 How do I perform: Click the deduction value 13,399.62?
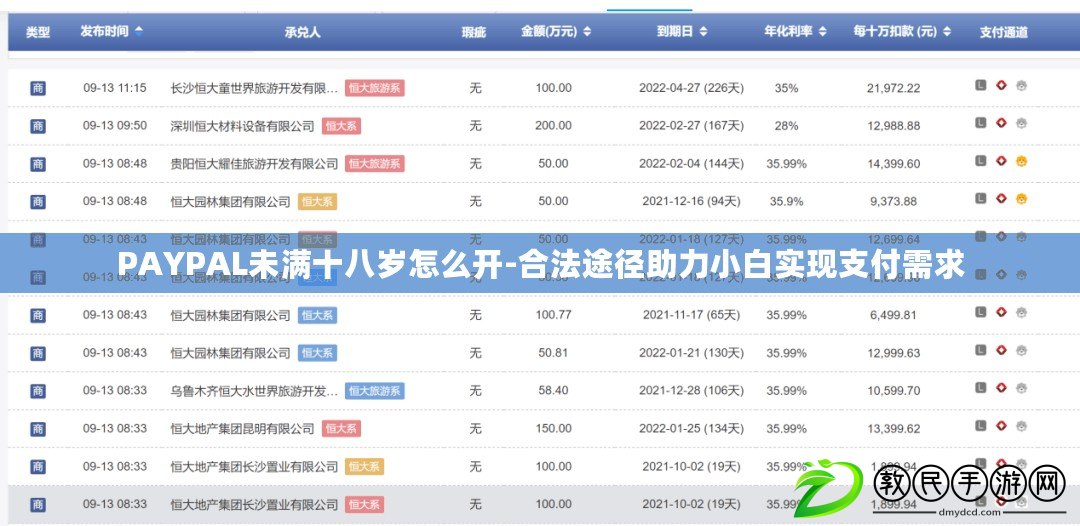click(893, 429)
